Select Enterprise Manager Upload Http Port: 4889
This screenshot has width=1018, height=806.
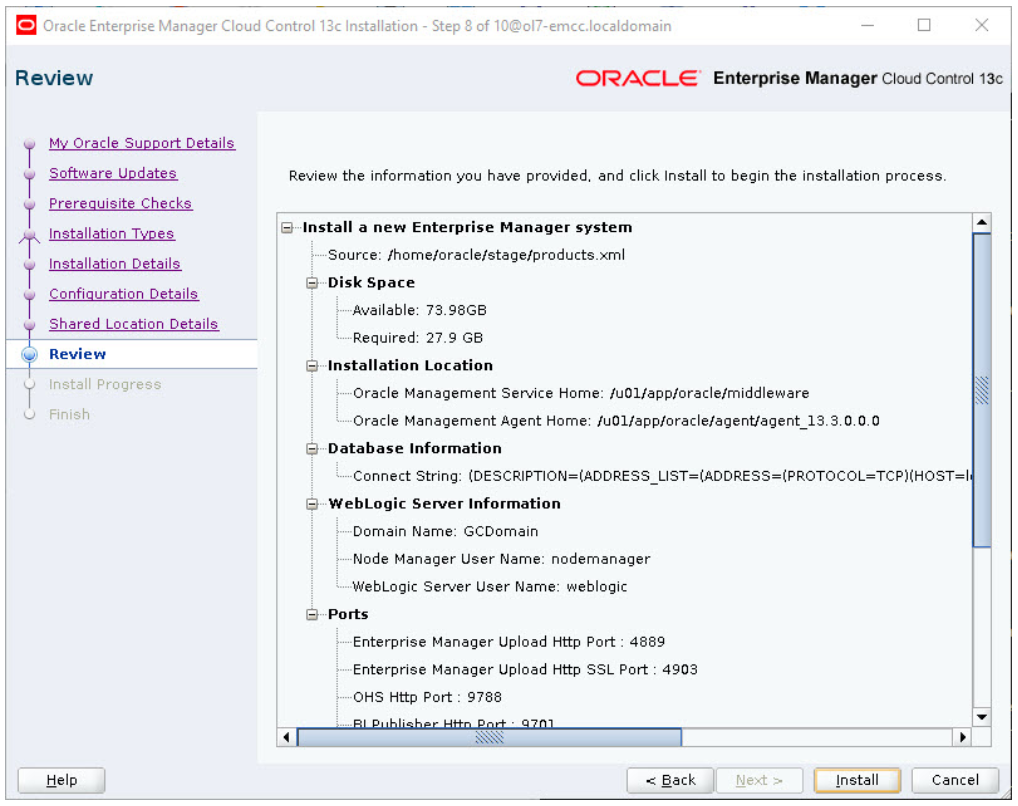(508, 642)
